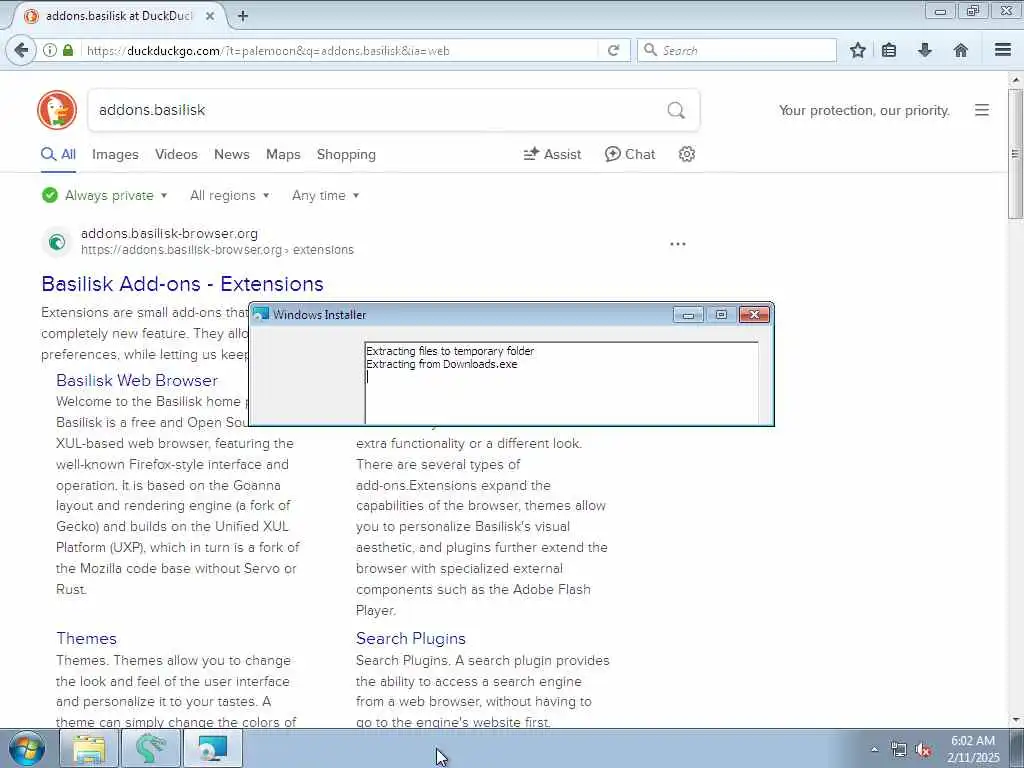Open the Assist feature
The width and height of the screenshot is (1024, 768).
click(552, 155)
